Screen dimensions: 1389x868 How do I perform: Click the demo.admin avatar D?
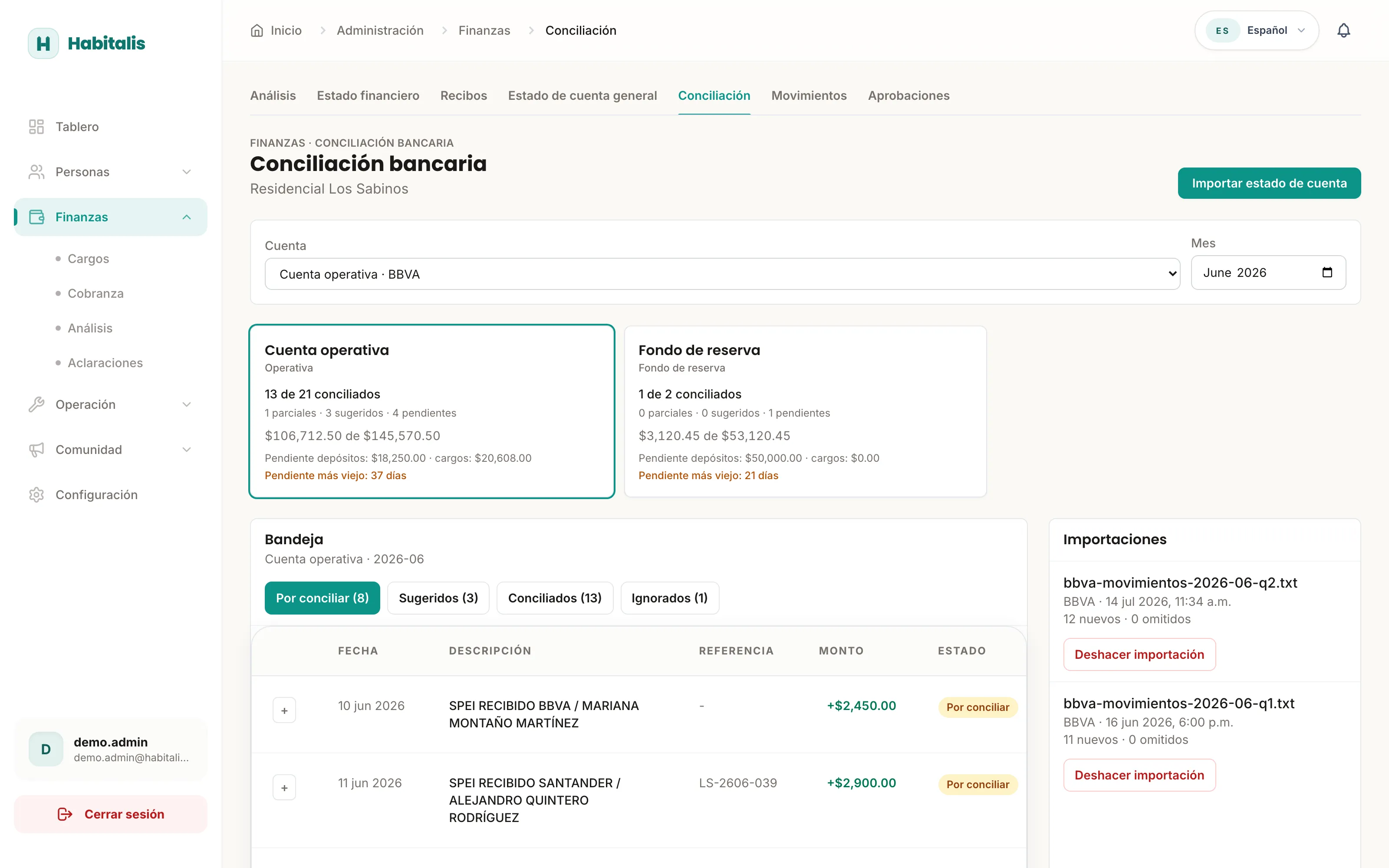point(46,749)
